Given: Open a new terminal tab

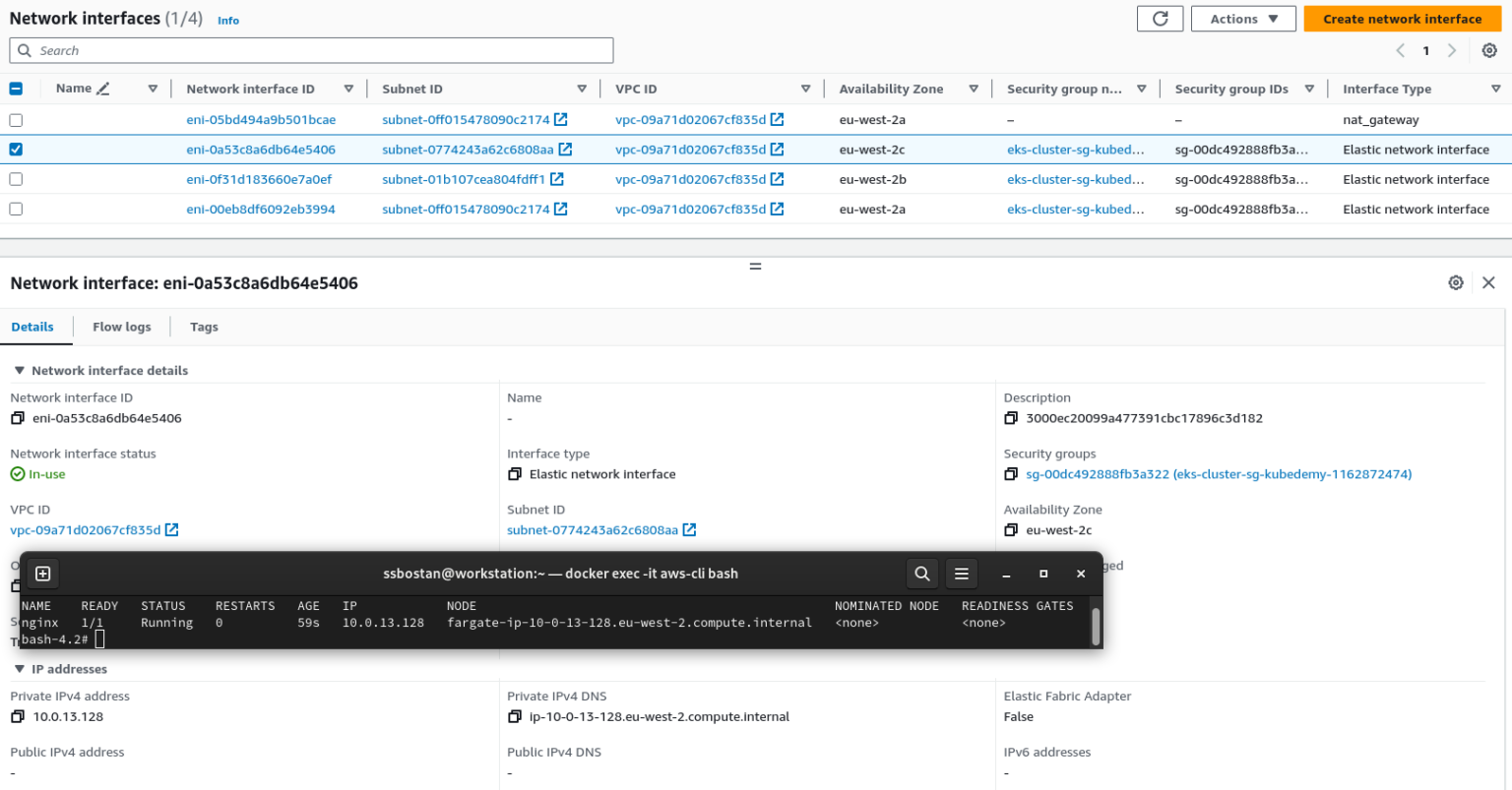Looking at the screenshot, I should click(x=41, y=573).
